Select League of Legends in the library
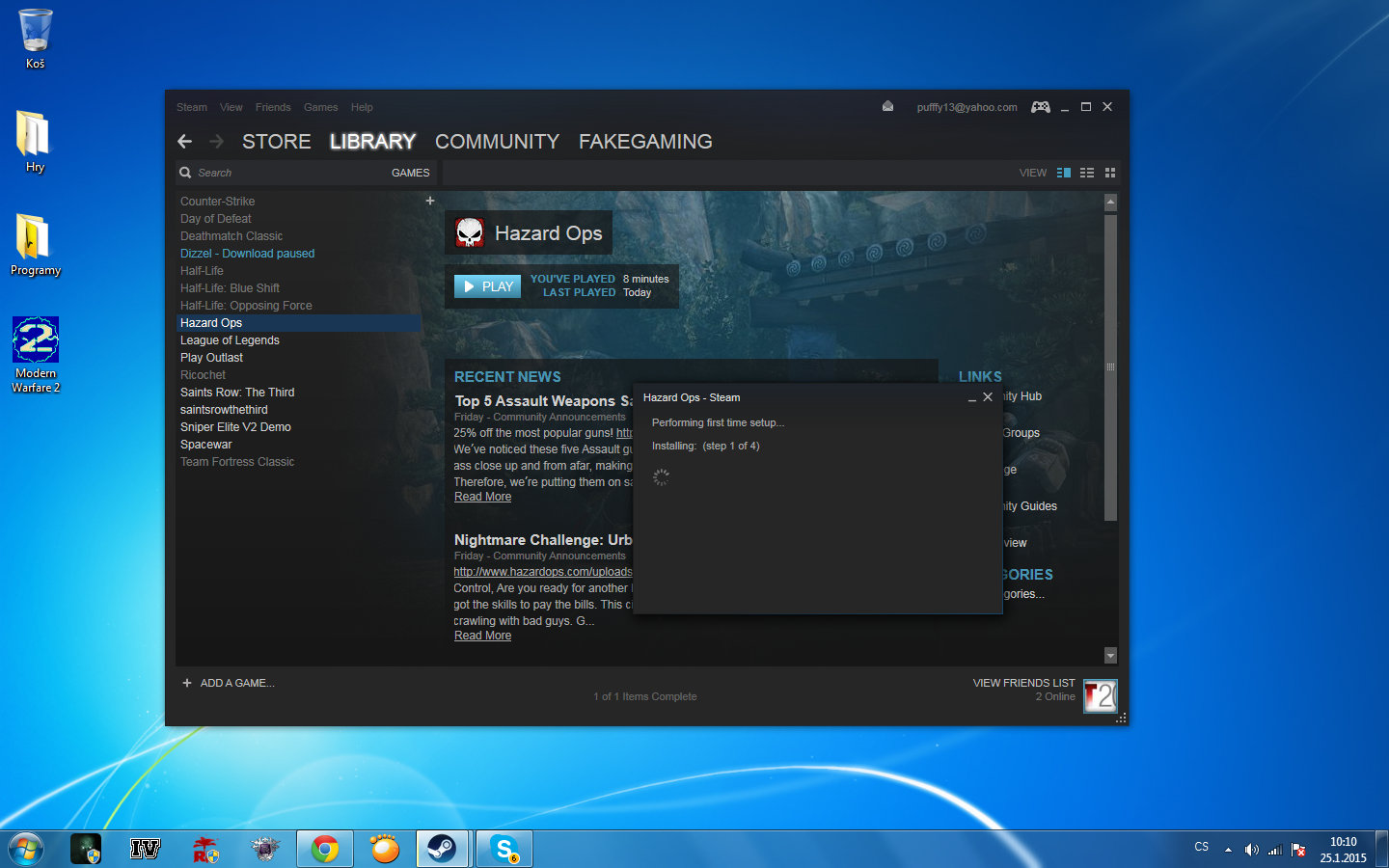 230,340
